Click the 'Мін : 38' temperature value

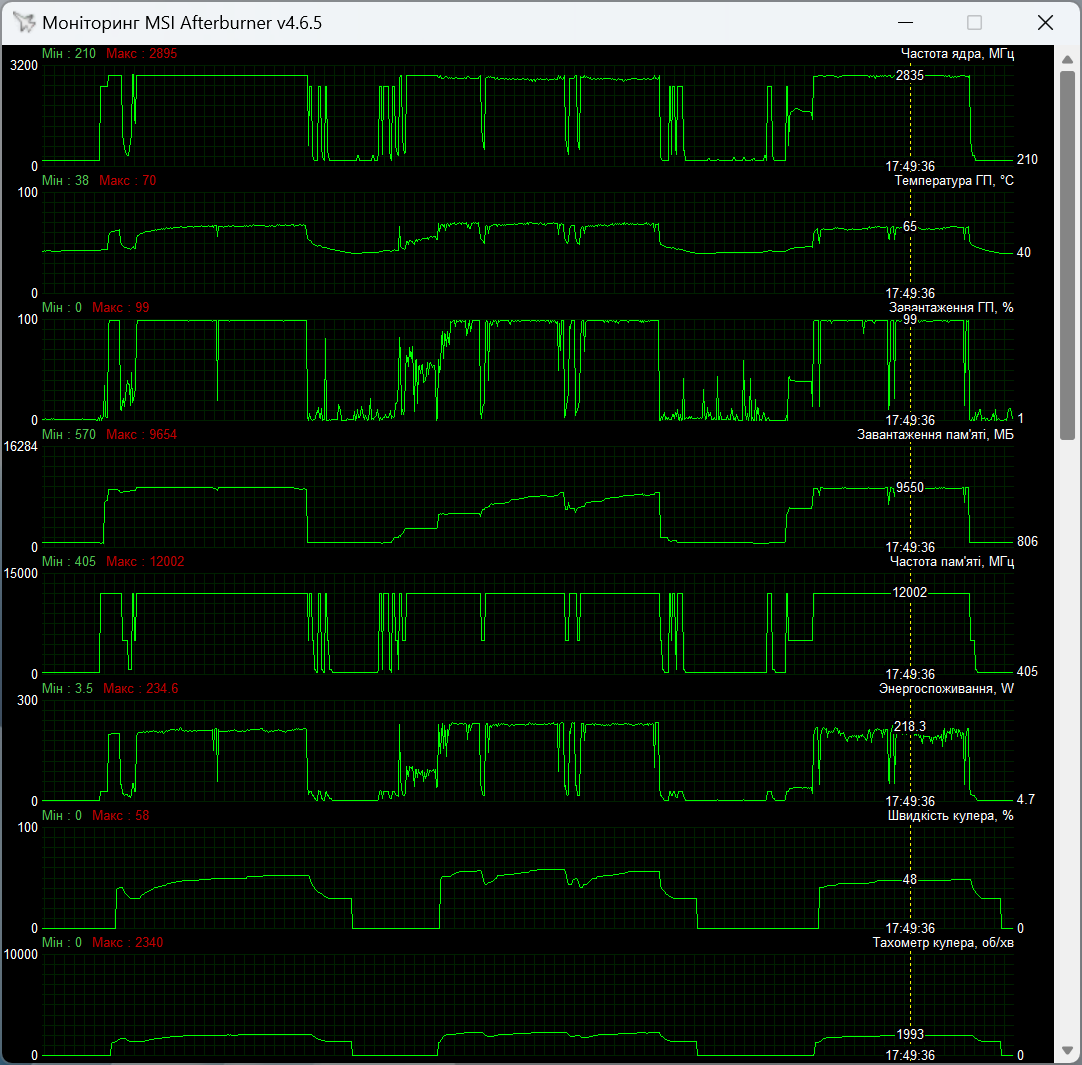coord(66,180)
